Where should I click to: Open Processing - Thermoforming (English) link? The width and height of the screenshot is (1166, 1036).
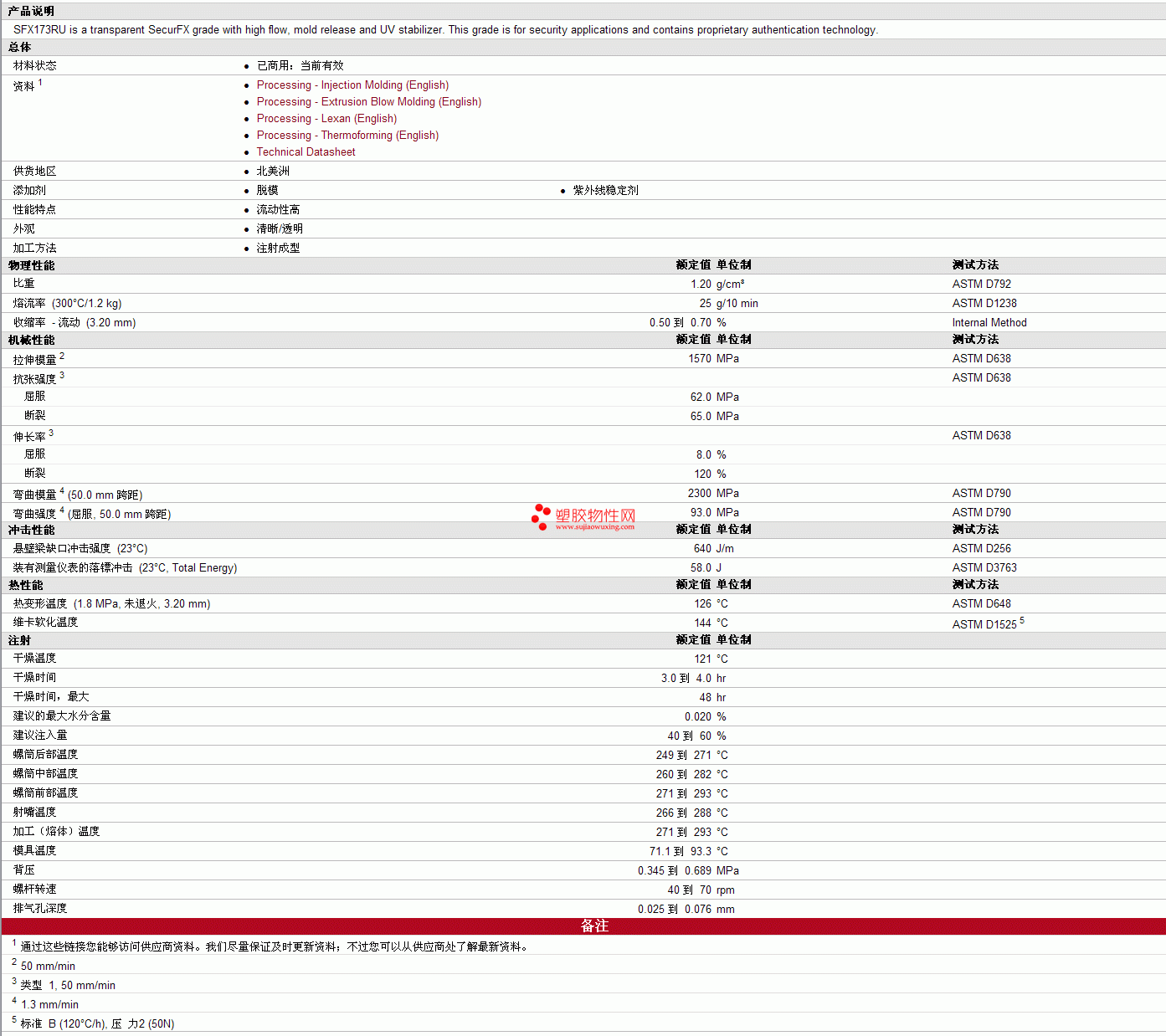click(x=347, y=136)
